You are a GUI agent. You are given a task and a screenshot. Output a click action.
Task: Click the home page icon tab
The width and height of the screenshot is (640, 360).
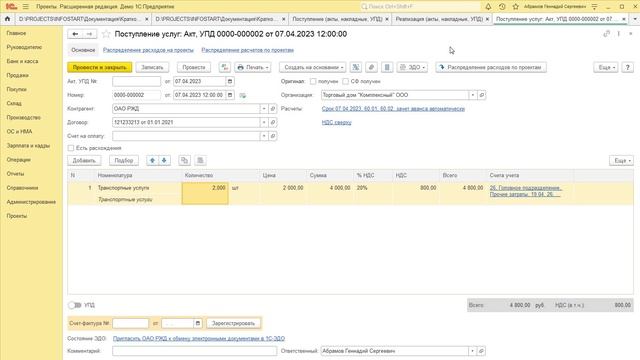(7, 19)
